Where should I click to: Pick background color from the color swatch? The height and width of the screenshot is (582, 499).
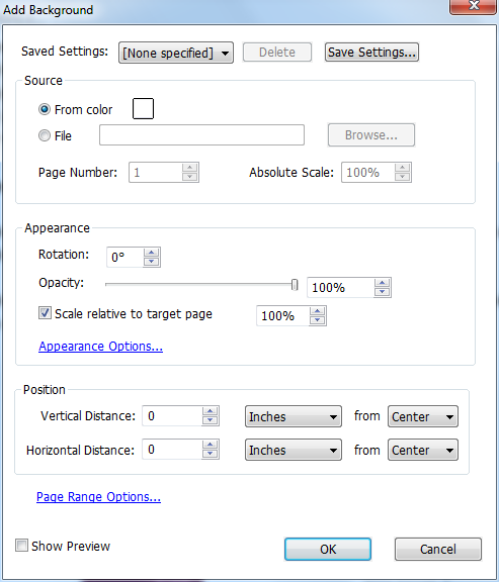click(143, 109)
